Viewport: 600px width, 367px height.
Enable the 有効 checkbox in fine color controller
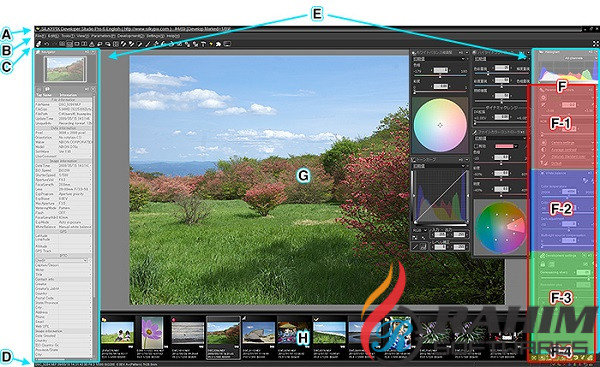(x=476, y=146)
